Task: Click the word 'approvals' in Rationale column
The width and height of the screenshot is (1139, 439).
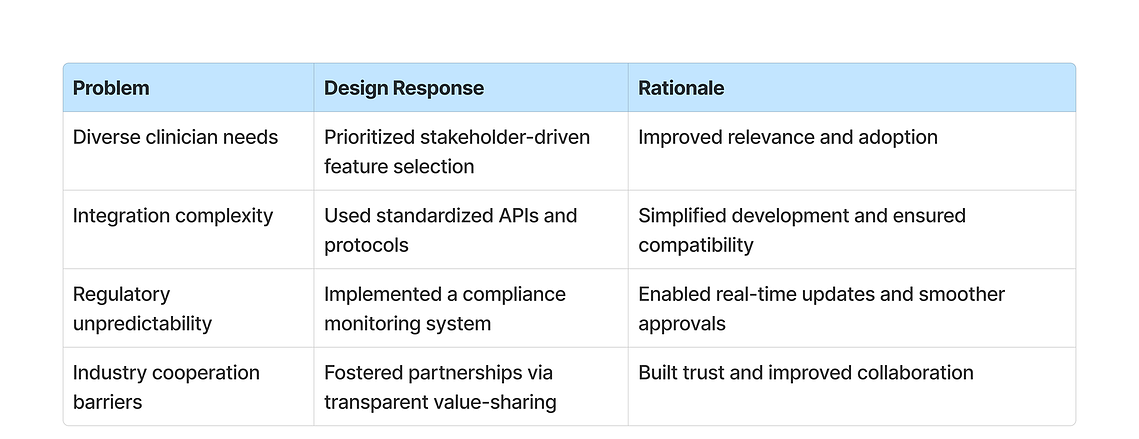Action: 682,324
